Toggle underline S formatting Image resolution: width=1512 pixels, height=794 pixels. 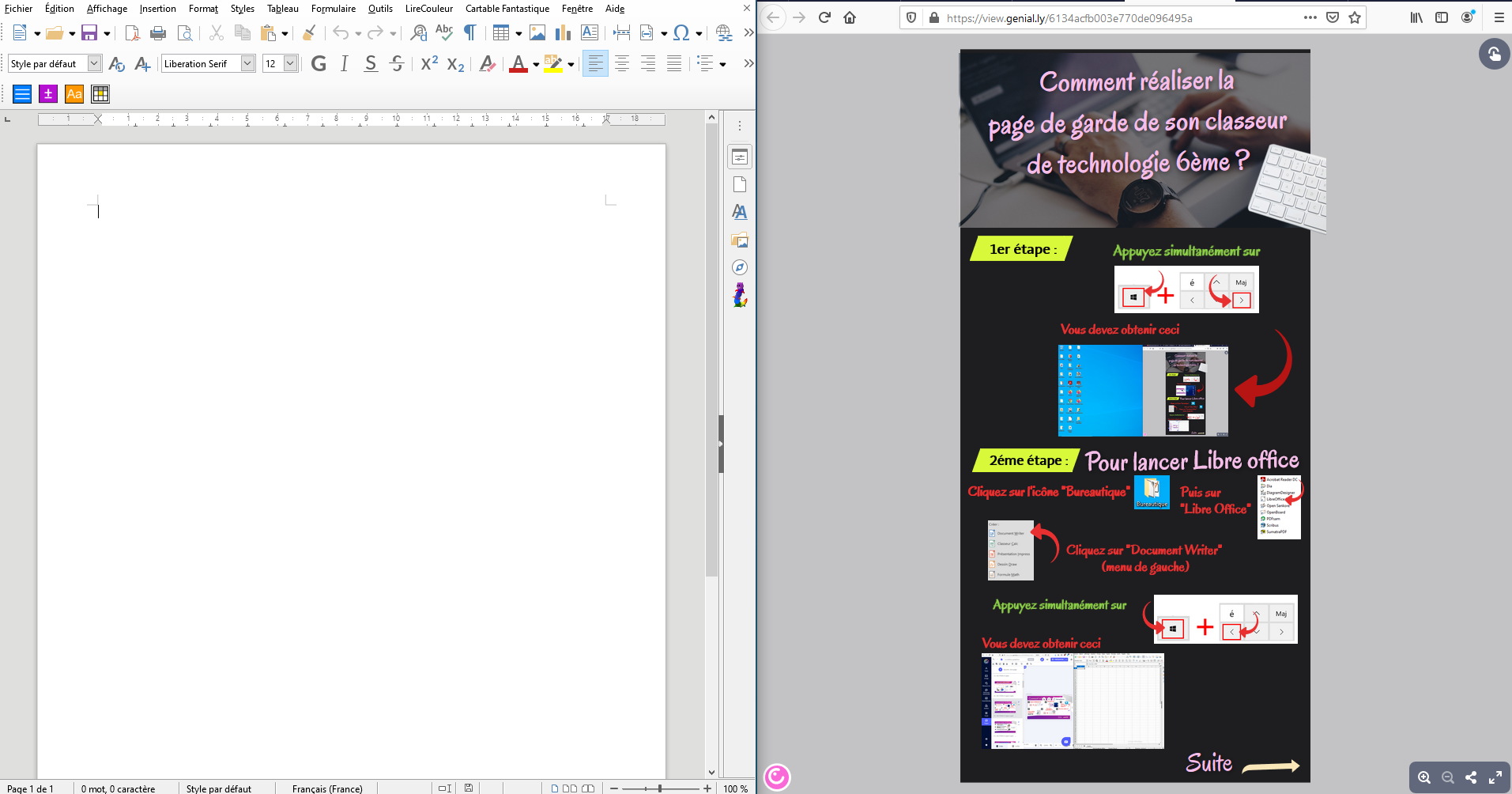(x=371, y=63)
